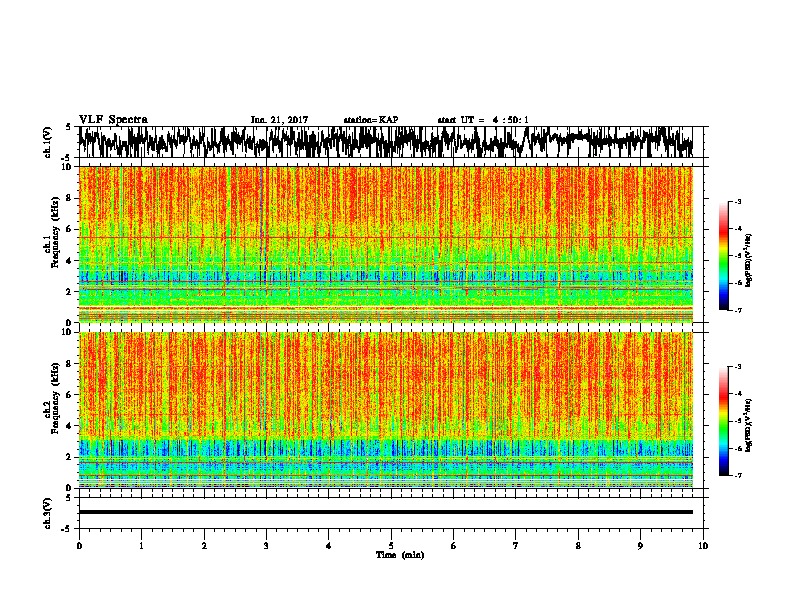Click the ch.2 frequency tick label '2'
792x612 pixels.
71,457
